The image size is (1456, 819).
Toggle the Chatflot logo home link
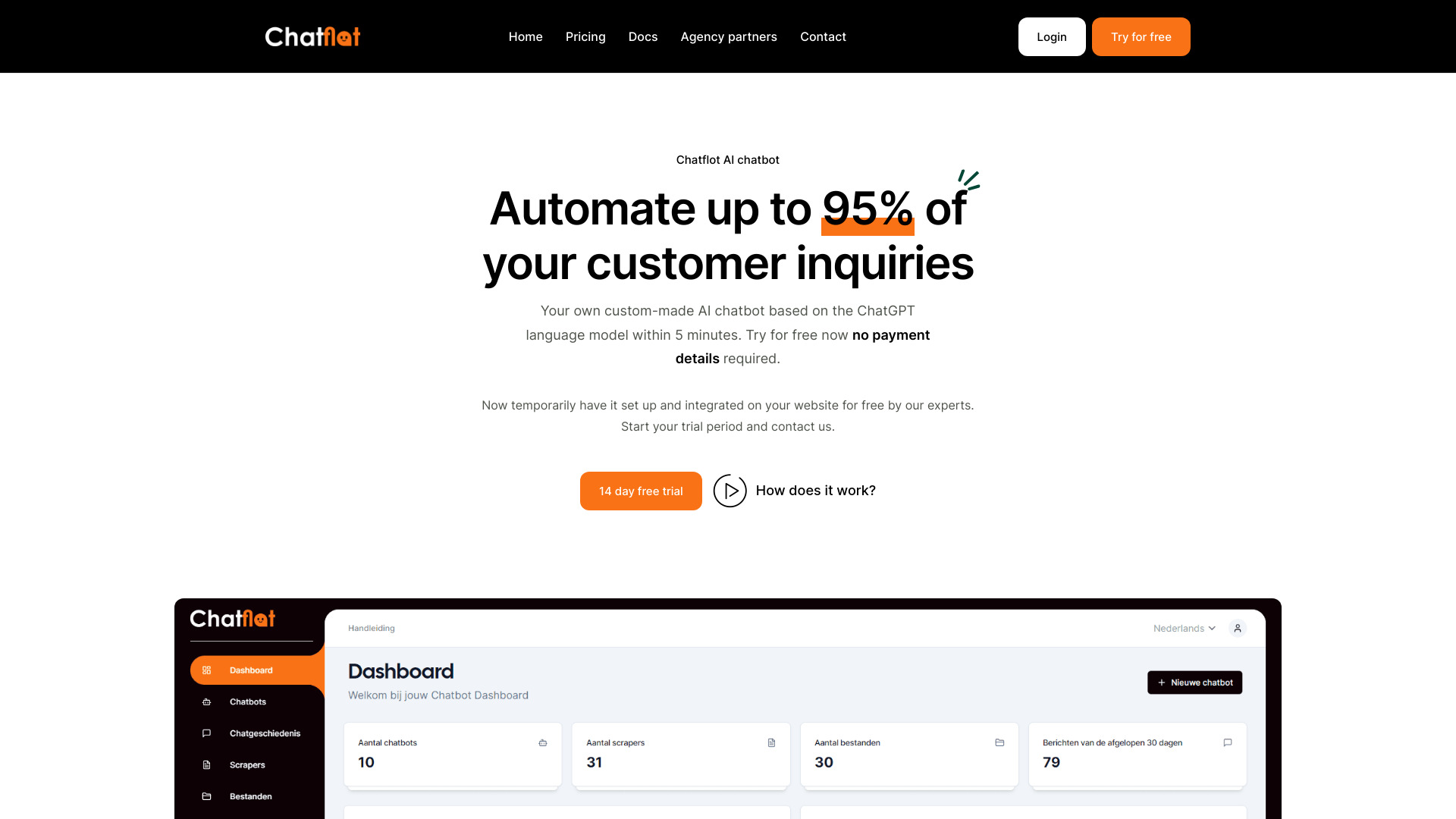click(x=313, y=37)
